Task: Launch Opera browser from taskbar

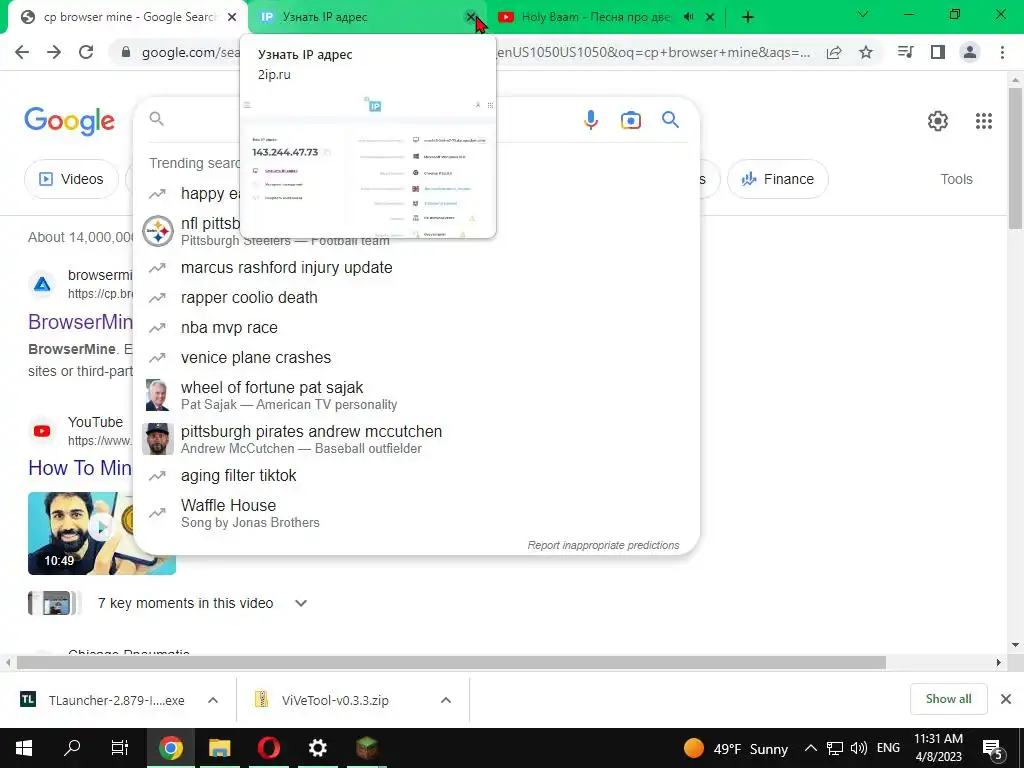Action: [268, 748]
